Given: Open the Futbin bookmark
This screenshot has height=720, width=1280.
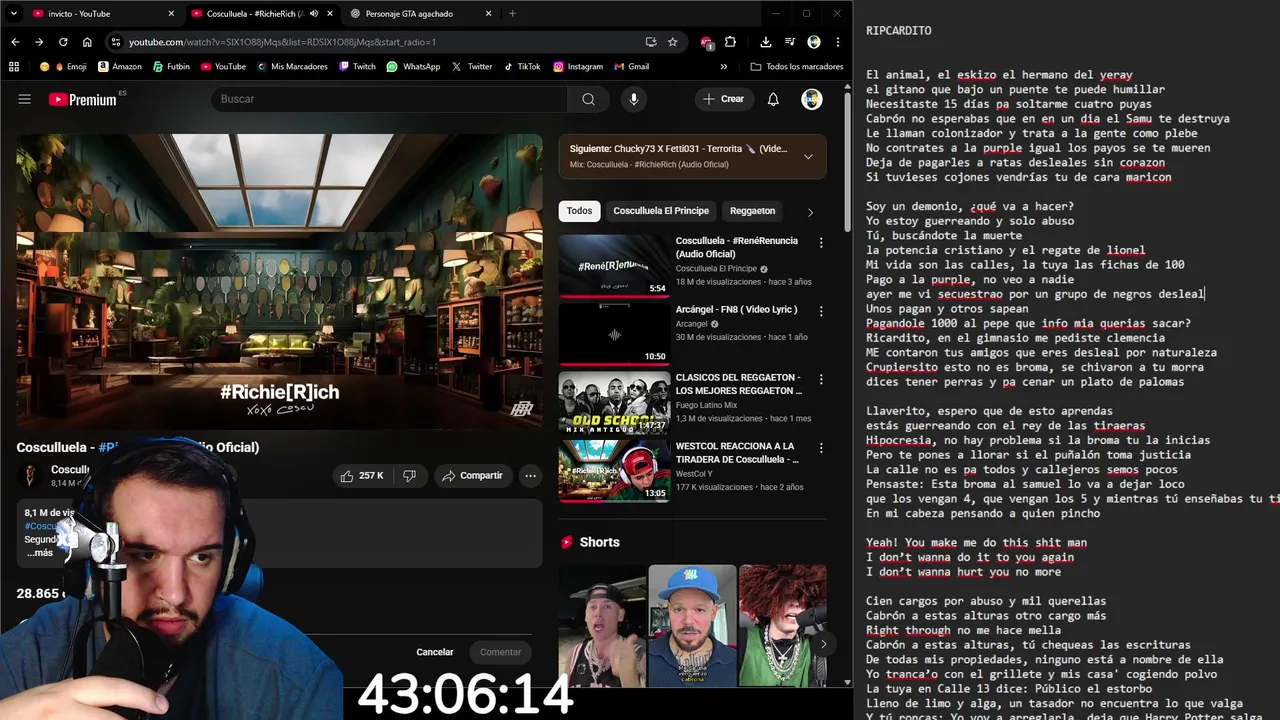Looking at the screenshot, I should (x=171, y=67).
